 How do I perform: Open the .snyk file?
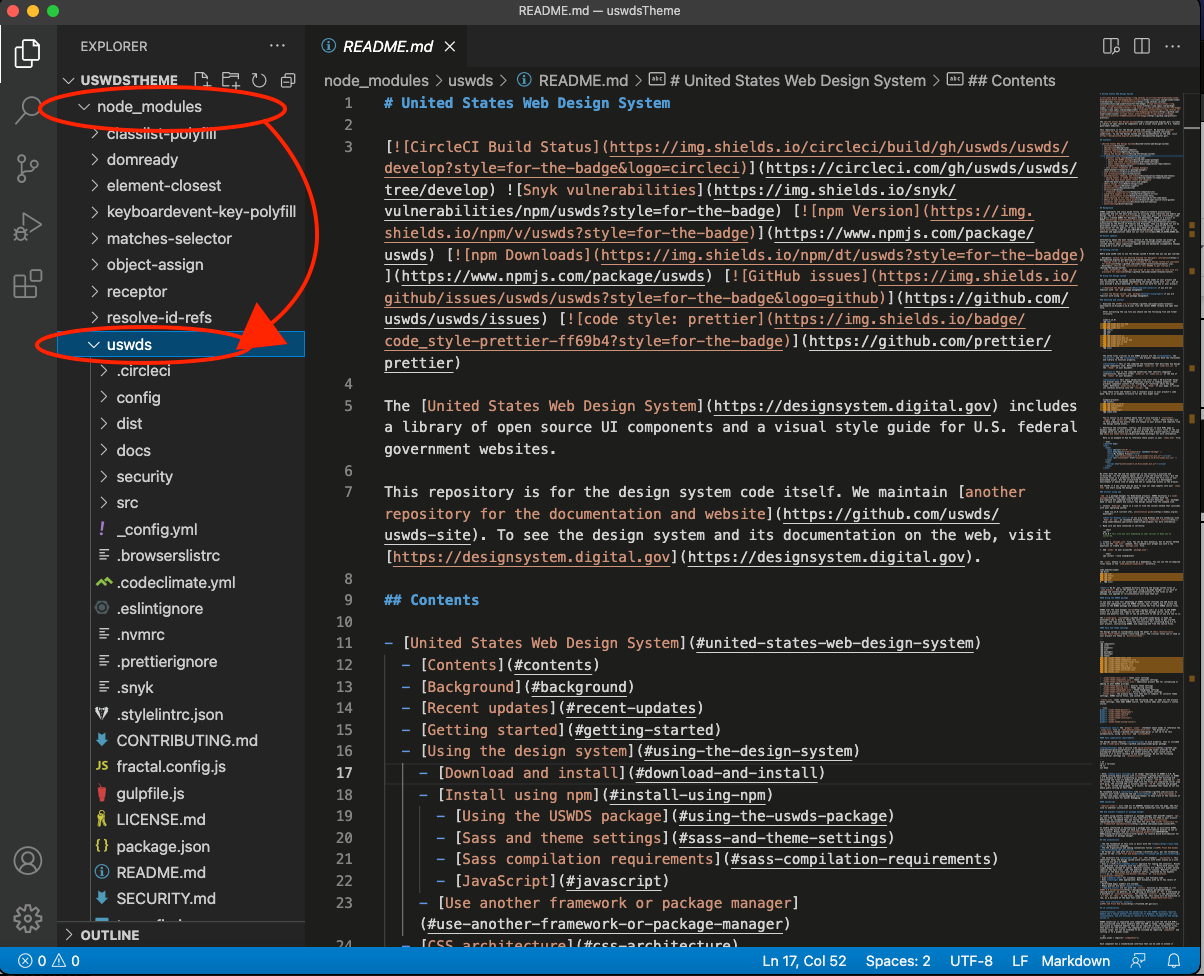(181, 688)
